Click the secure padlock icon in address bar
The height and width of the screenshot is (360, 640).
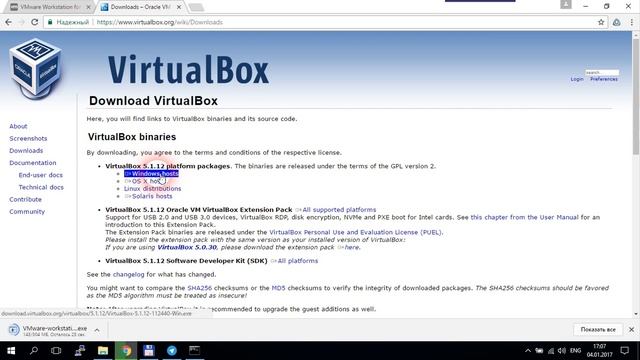click(50, 22)
